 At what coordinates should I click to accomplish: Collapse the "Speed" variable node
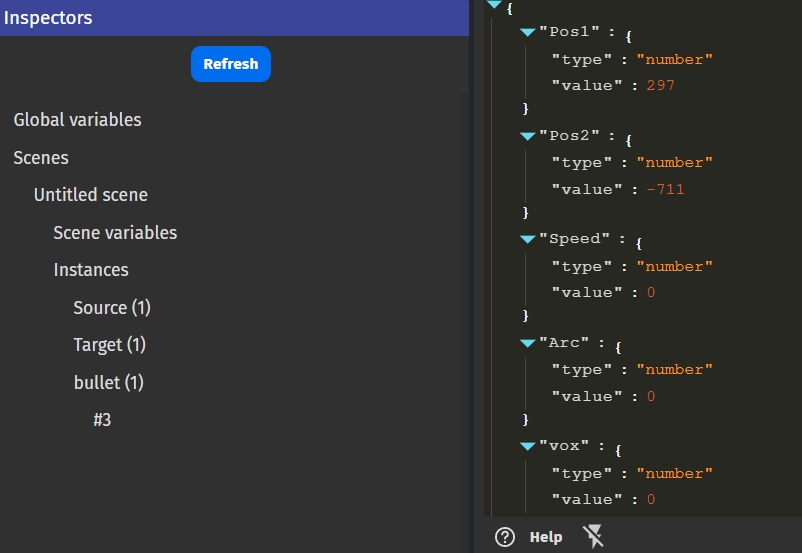click(527, 239)
